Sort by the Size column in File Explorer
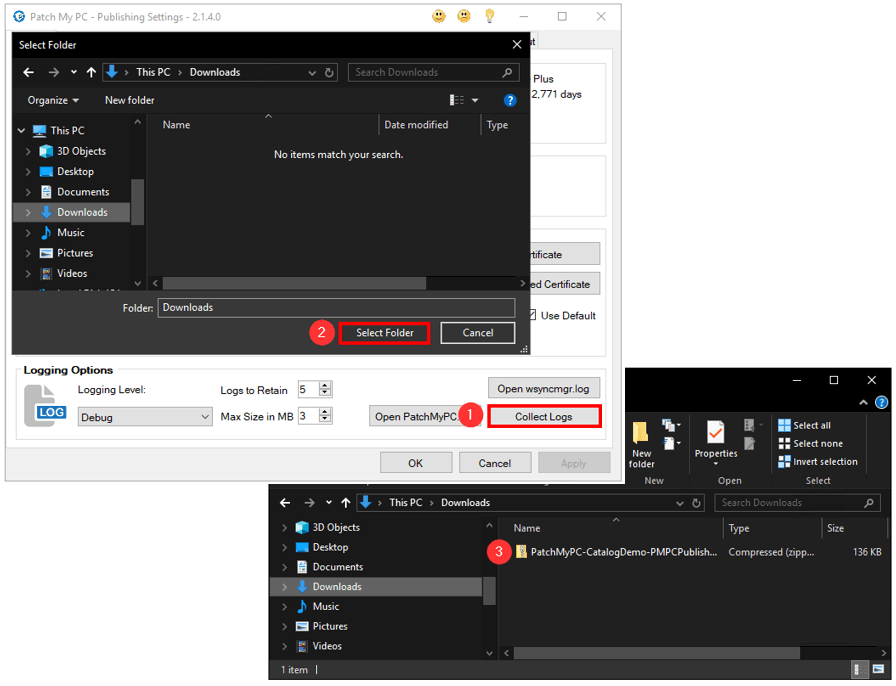Viewport: 896px width, 686px height. point(835,528)
